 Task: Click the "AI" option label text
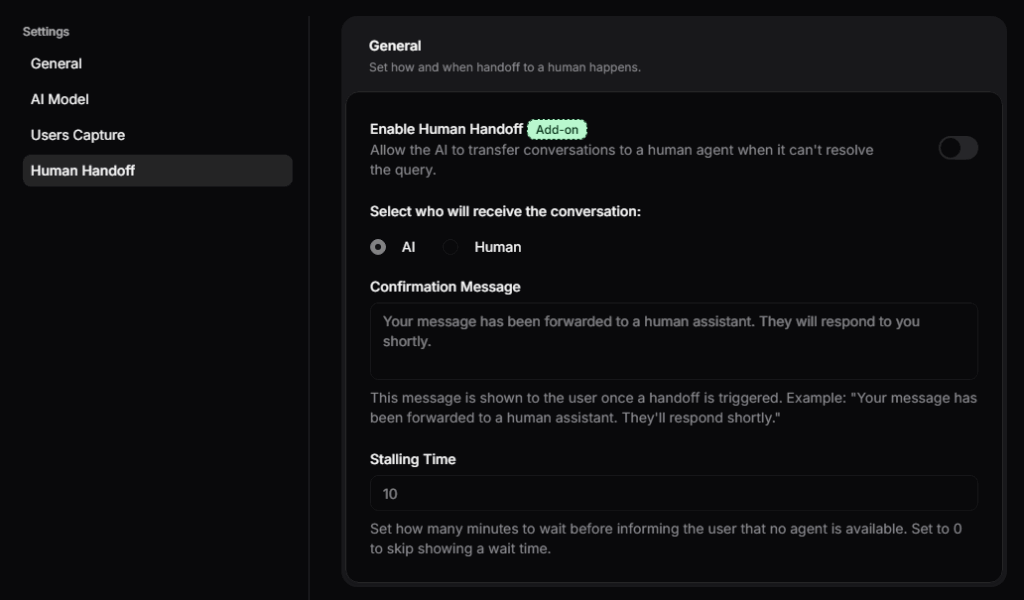[409, 247]
